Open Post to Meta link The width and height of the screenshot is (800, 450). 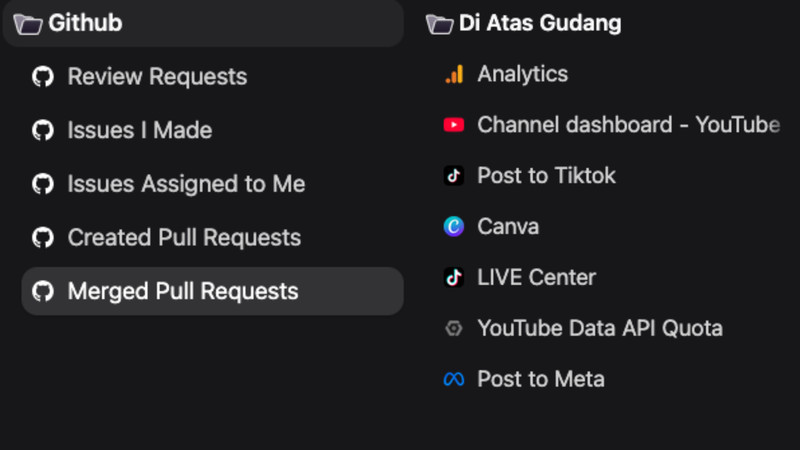[x=541, y=380]
